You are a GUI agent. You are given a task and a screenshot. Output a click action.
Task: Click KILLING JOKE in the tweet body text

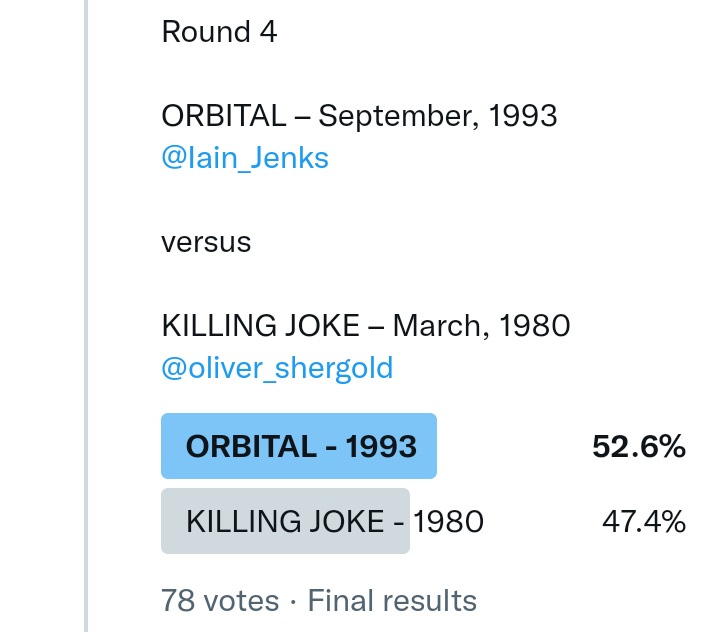pos(259,326)
